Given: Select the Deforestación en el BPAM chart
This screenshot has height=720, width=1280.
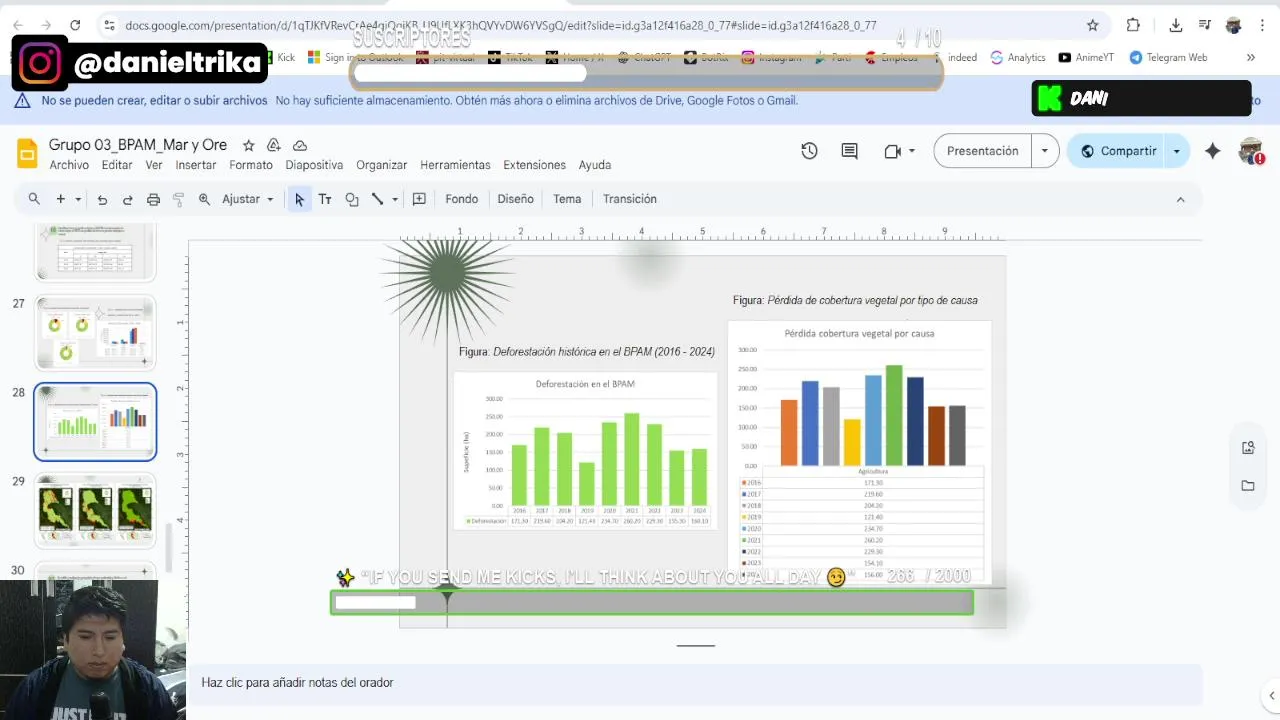Looking at the screenshot, I should [x=585, y=450].
